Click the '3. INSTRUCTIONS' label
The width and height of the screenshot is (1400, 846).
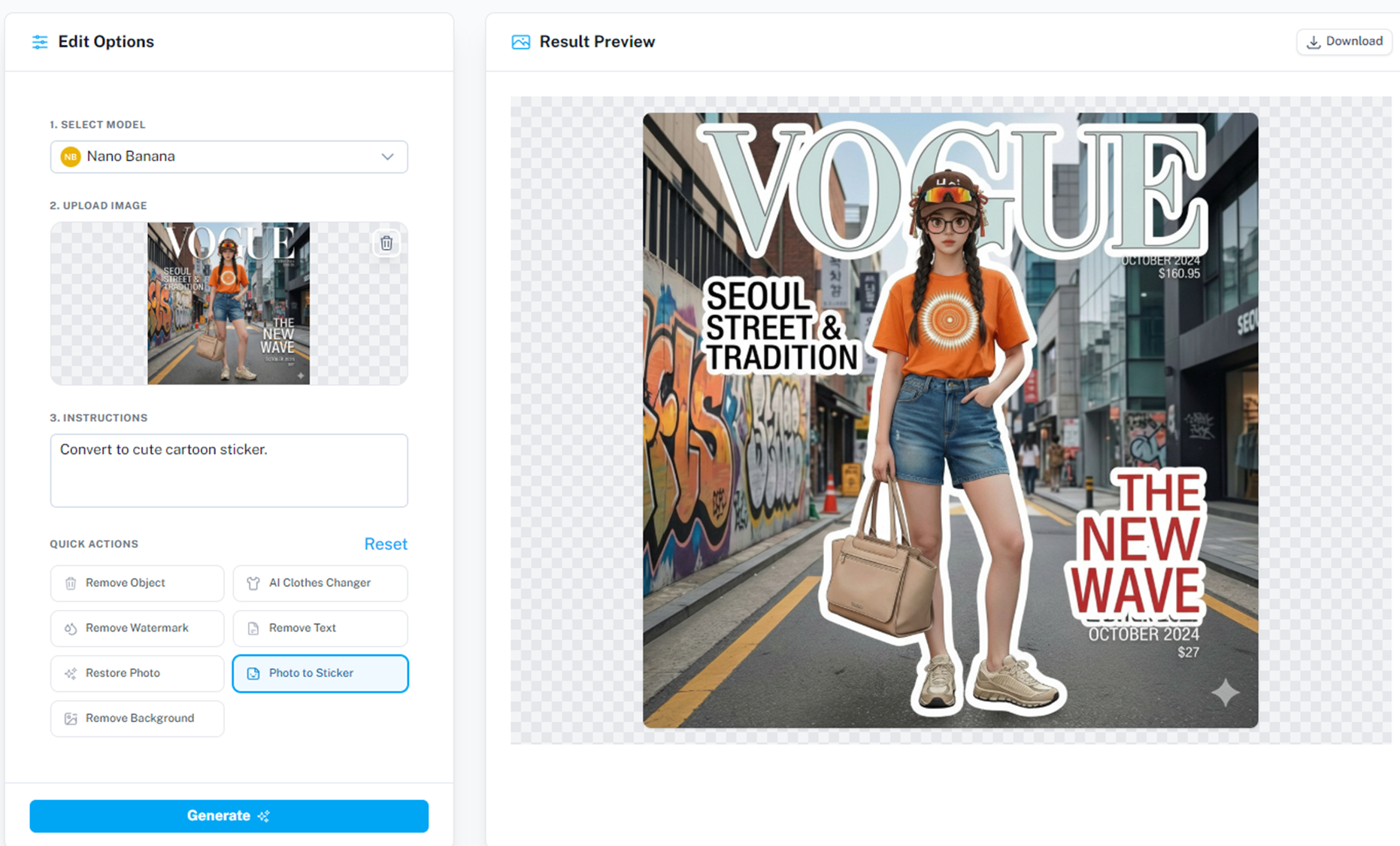point(98,418)
